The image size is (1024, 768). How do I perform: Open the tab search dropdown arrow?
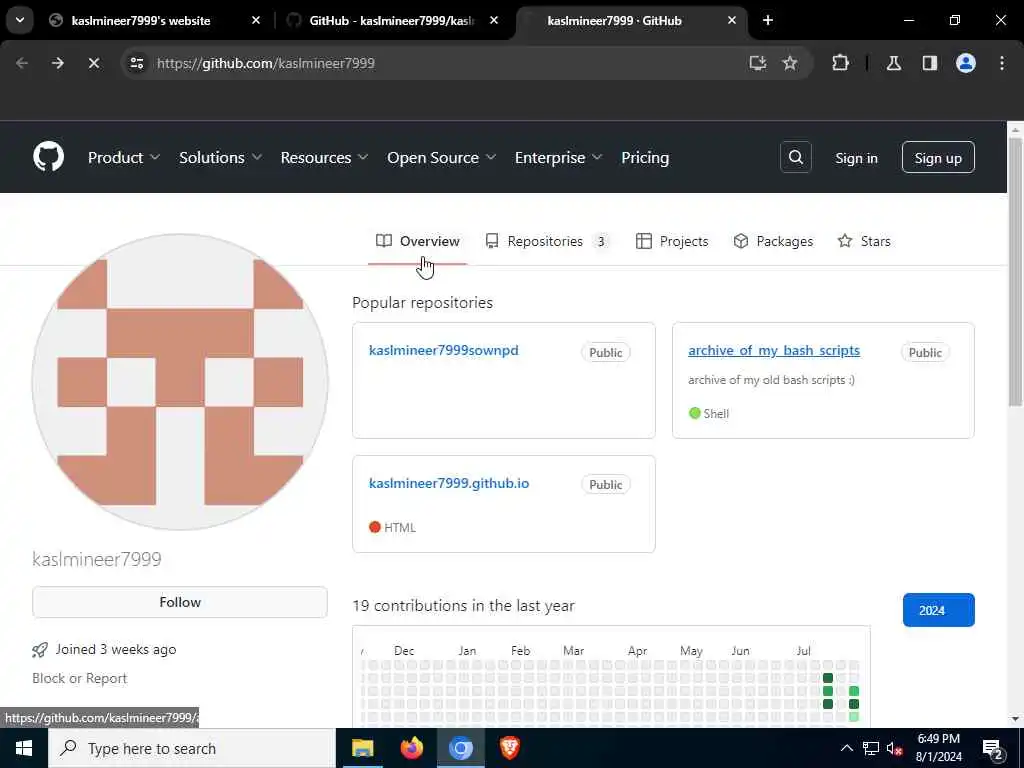tap(20, 20)
